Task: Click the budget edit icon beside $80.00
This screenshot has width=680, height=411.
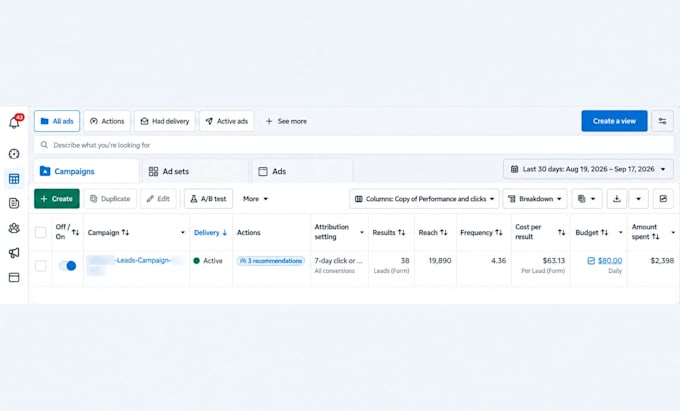Action: (x=591, y=261)
